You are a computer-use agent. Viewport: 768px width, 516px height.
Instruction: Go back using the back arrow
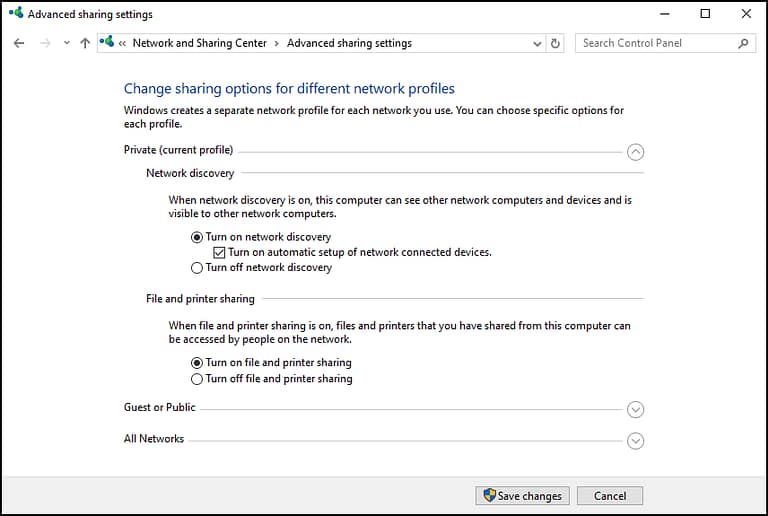19,43
